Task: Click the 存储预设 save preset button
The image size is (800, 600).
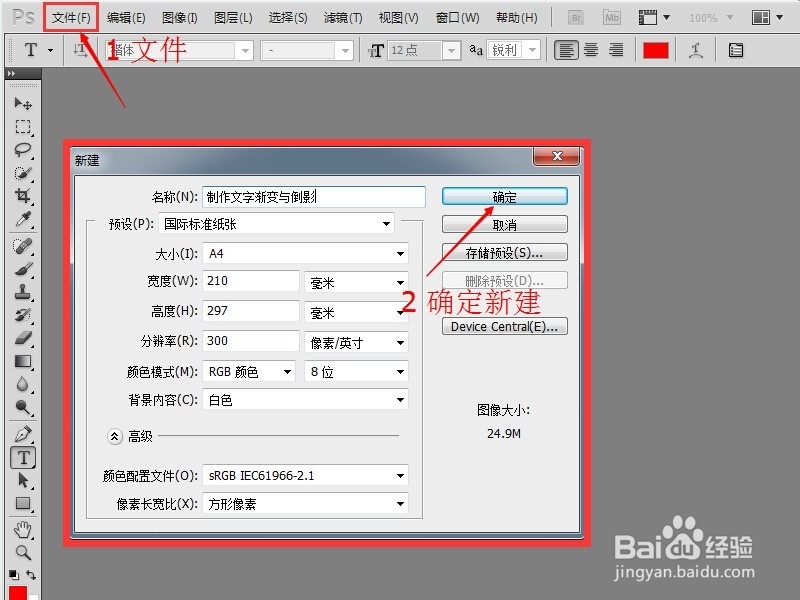Action: click(503, 252)
